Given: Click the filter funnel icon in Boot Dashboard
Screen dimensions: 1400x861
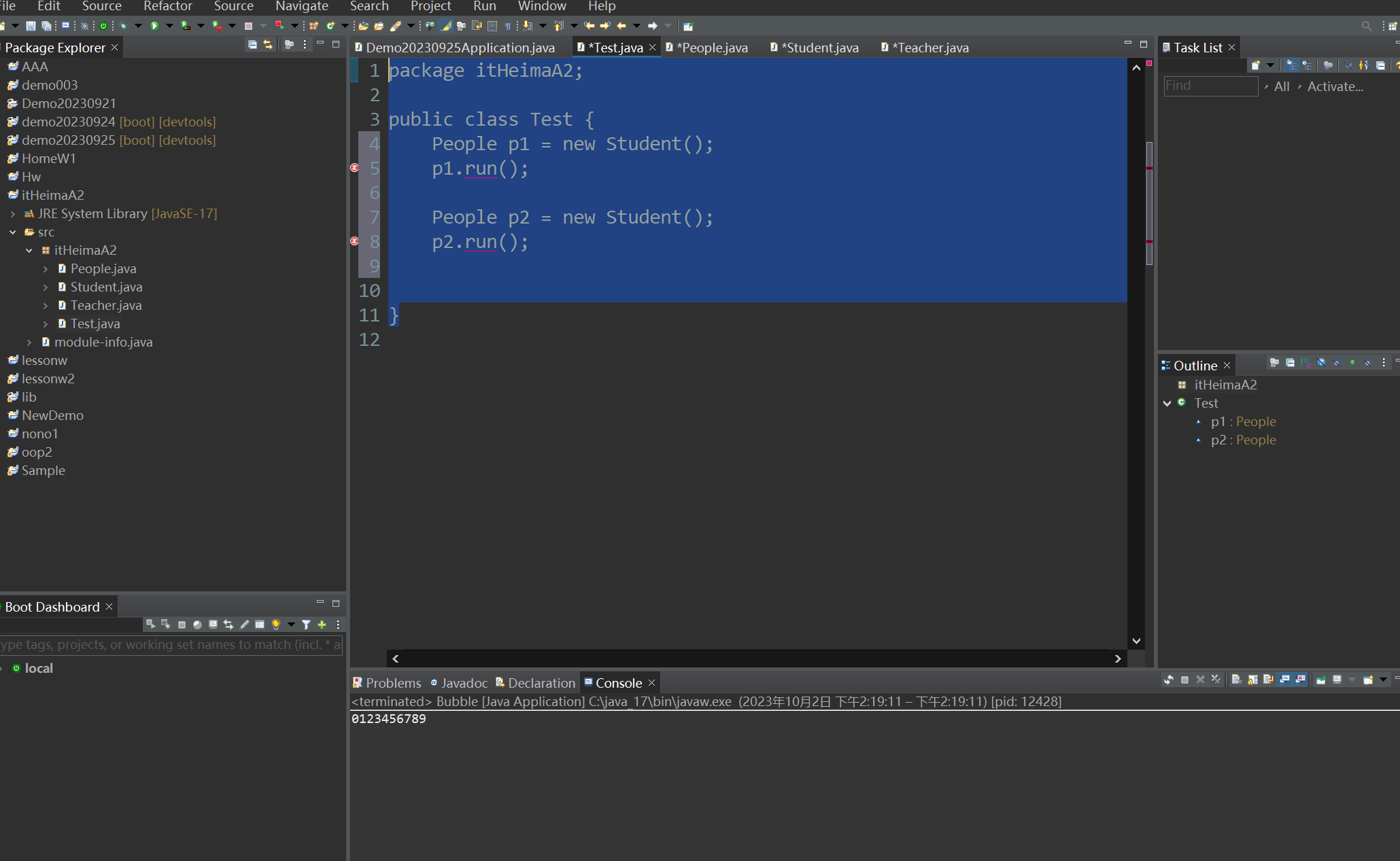Looking at the screenshot, I should [x=306, y=625].
